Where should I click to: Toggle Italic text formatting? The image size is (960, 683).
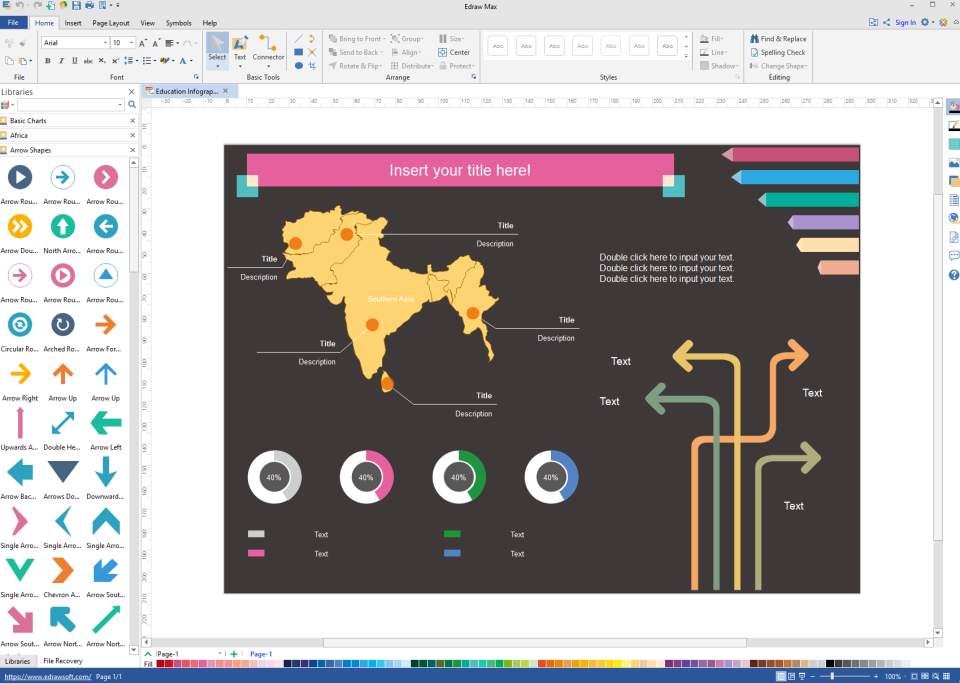click(x=61, y=61)
